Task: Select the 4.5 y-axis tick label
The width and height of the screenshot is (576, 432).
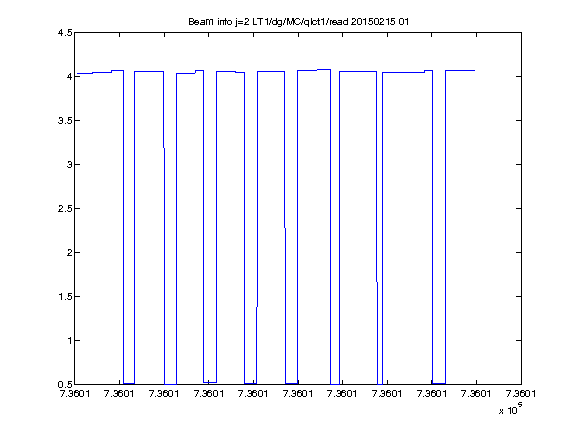Action: coord(65,33)
